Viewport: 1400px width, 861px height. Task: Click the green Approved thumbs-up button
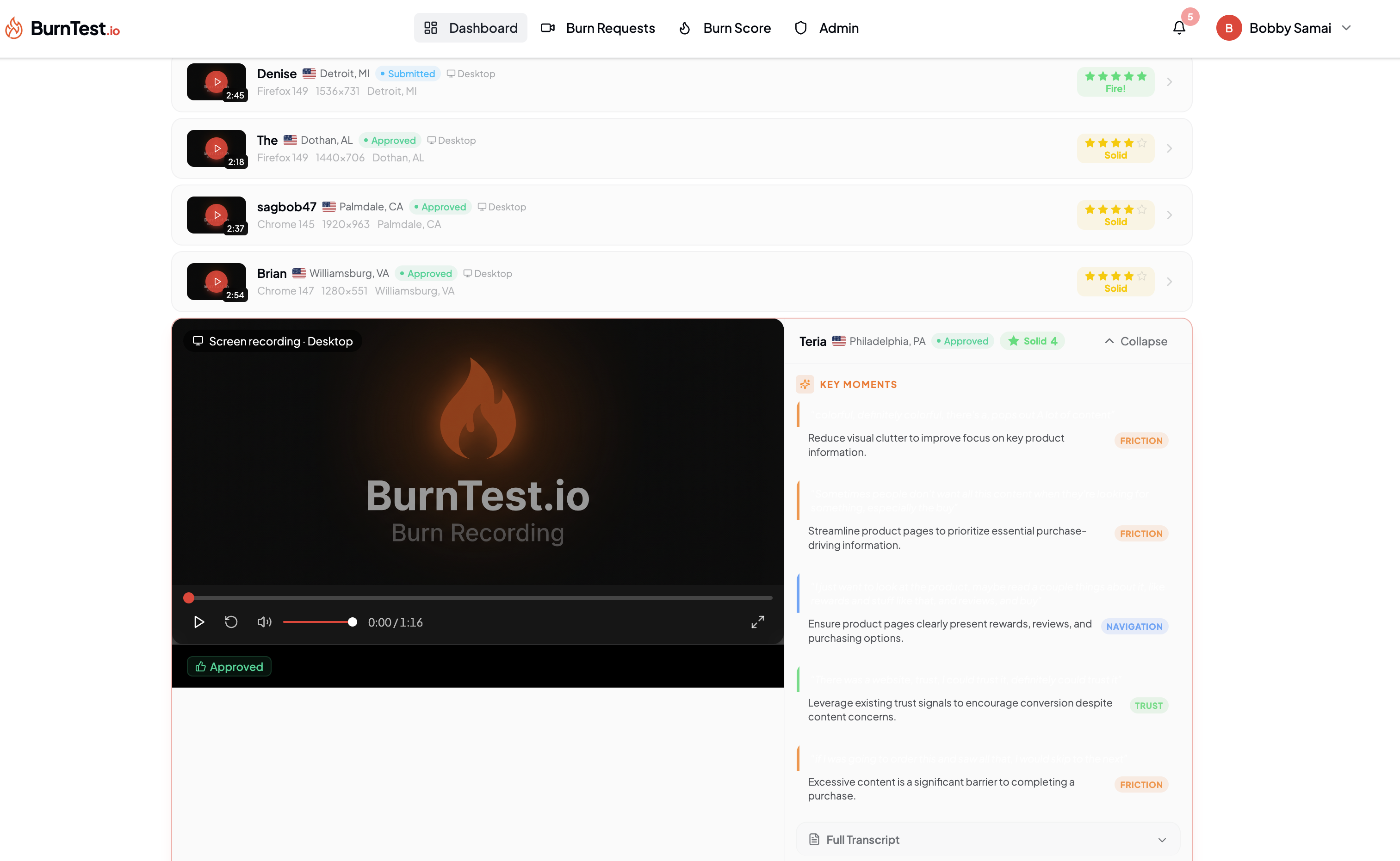click(x=229, y=667)
